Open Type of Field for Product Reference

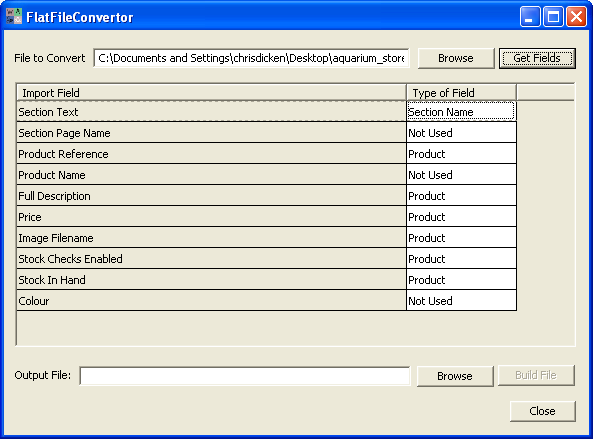tap(461, 154)
